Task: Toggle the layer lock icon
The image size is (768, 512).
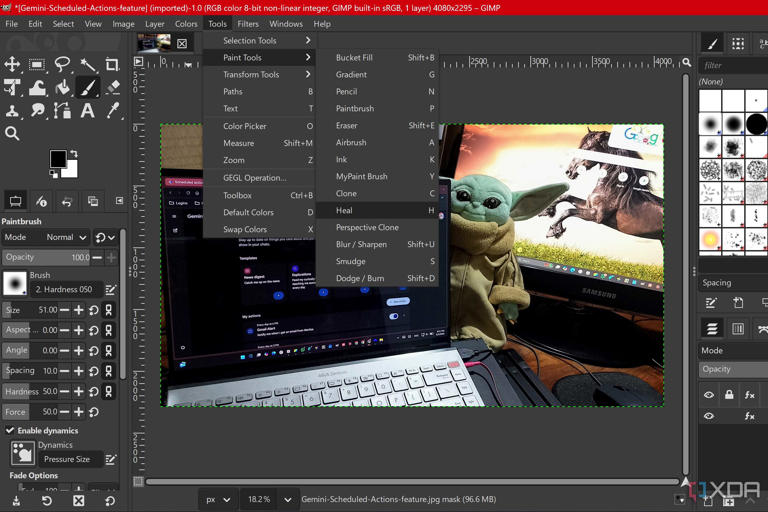Action: coord(729,395)
